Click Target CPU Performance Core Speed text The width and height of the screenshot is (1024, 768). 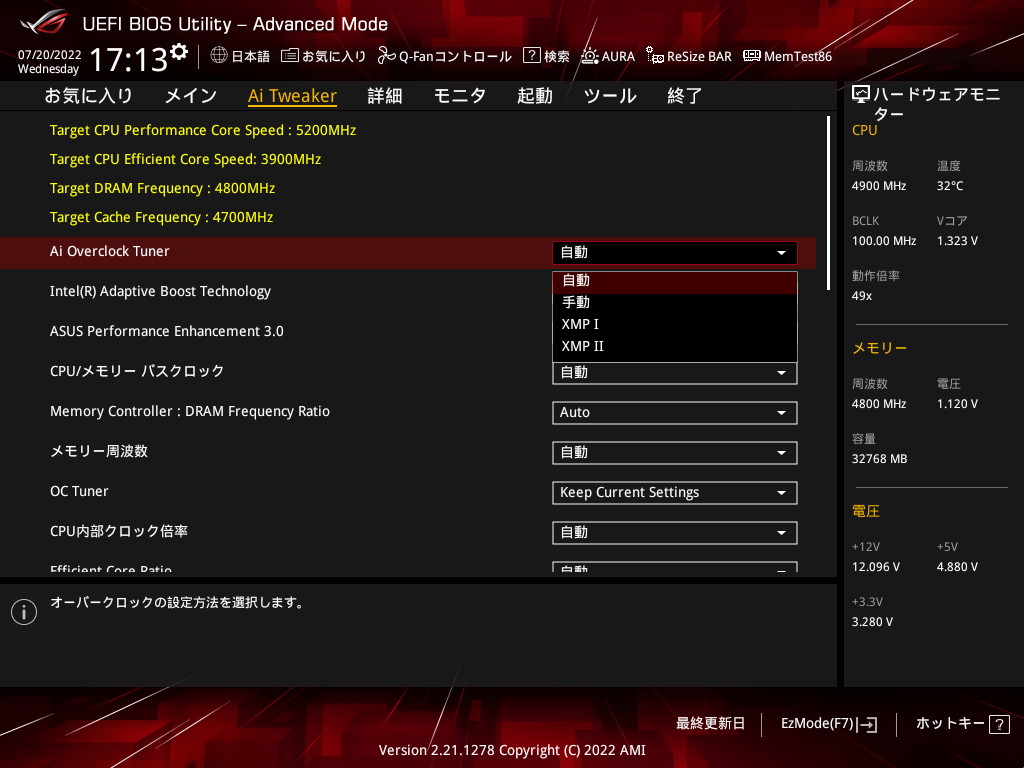(203, 130)
